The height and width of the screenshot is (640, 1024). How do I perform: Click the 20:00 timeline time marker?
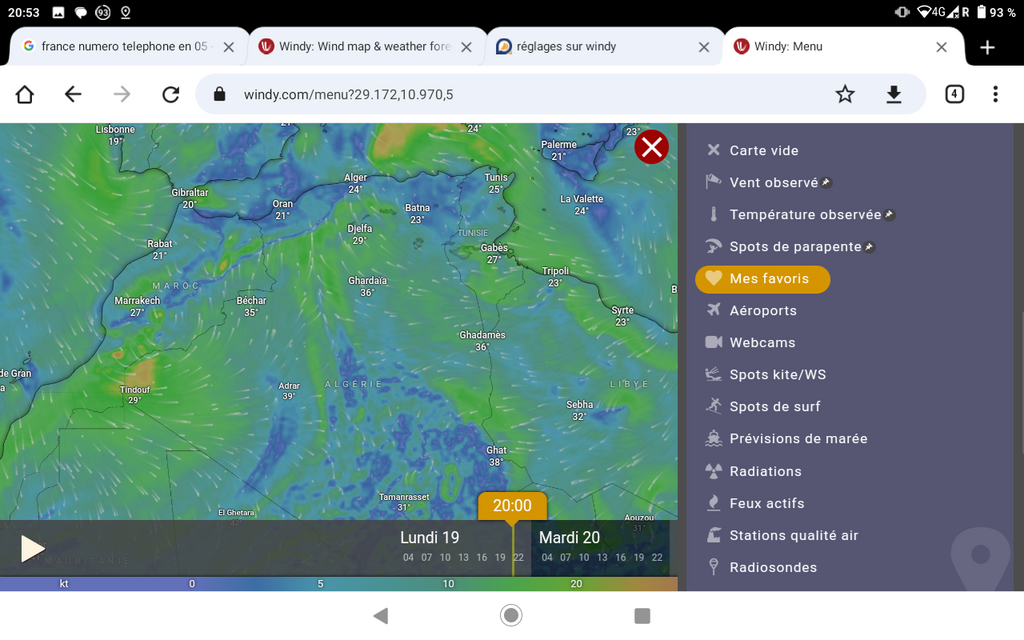click(512, 505)
